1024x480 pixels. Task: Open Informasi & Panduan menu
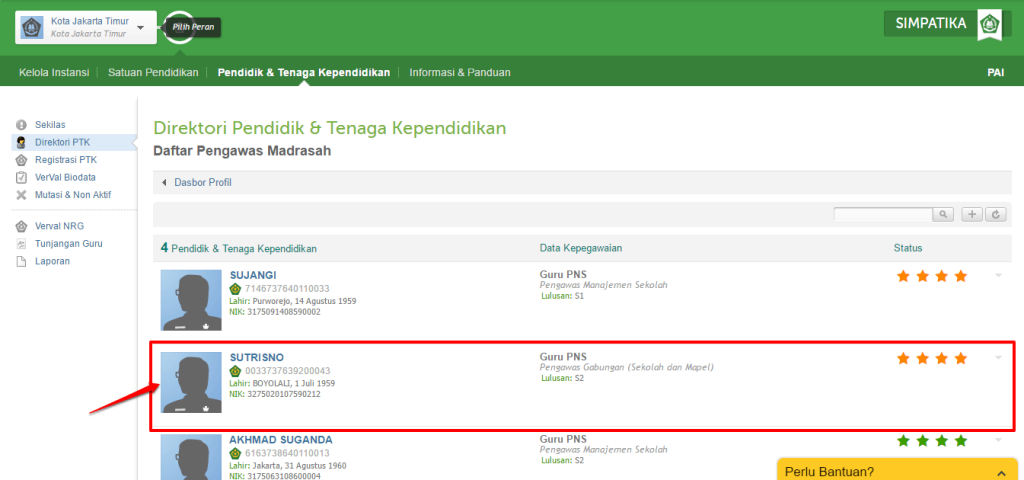[x=460, y=72]
